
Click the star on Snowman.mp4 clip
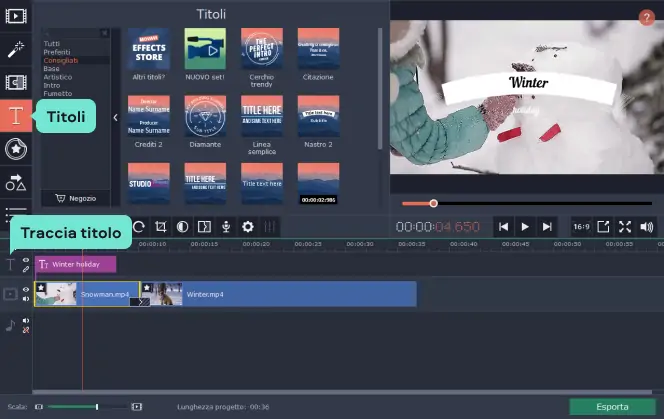41,288
